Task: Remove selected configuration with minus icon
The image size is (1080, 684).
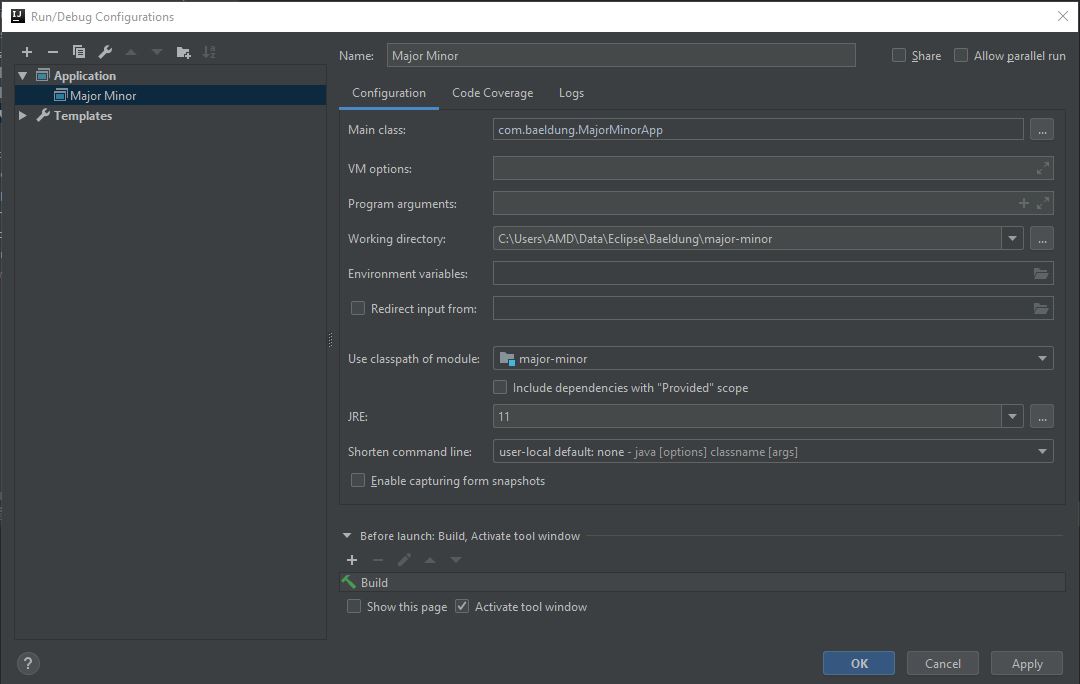Action: point(52,52)
